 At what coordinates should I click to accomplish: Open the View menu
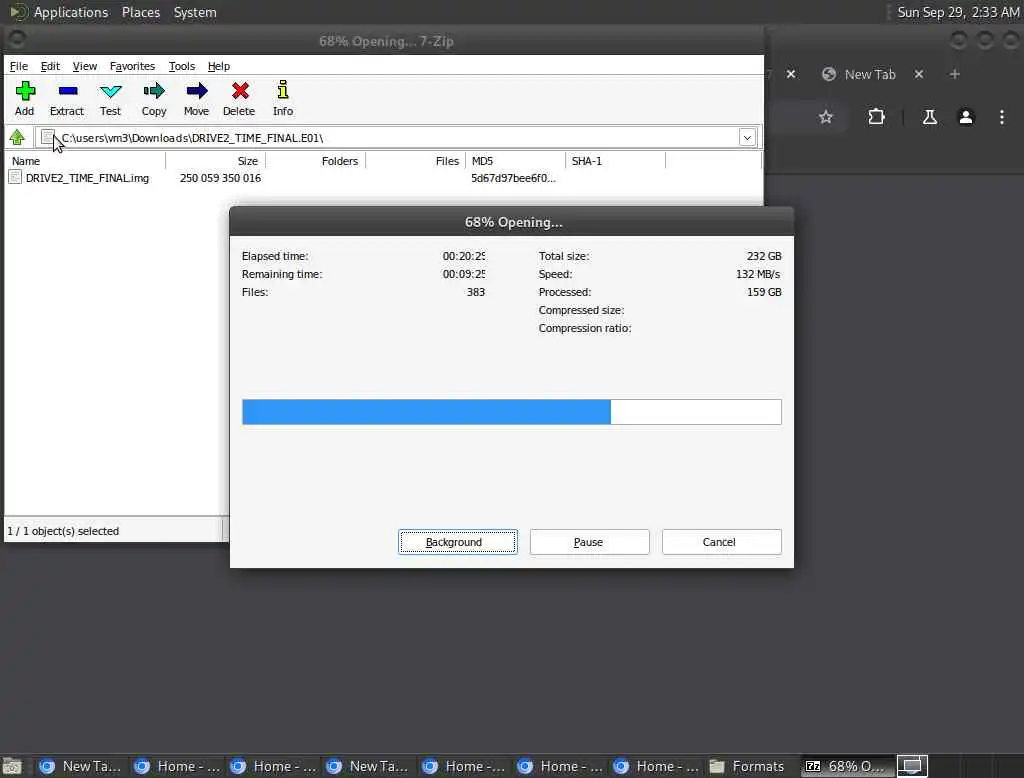(x=84, y=66)
